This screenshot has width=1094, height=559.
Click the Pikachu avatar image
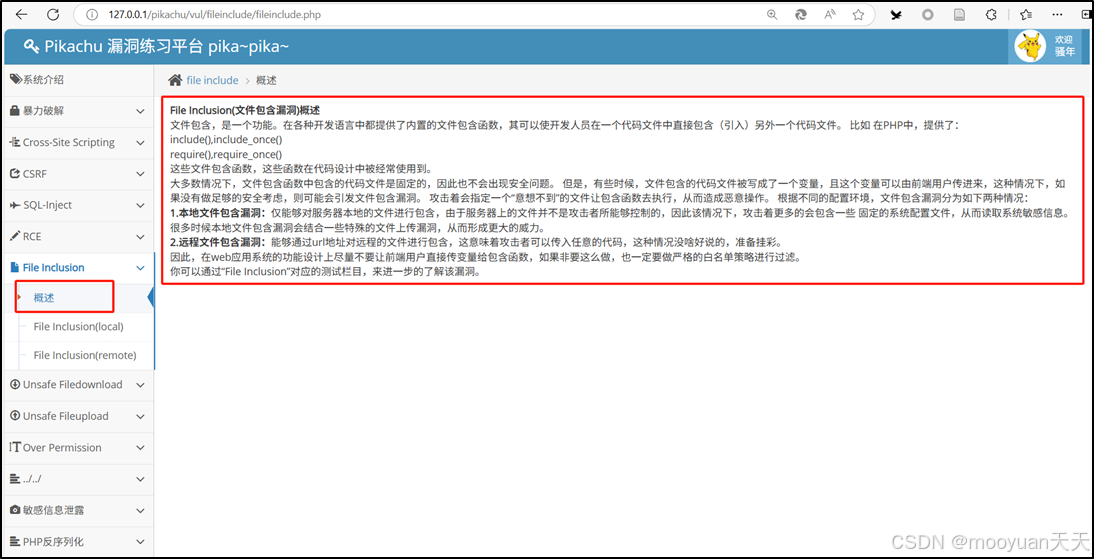tap(1031, 47)
